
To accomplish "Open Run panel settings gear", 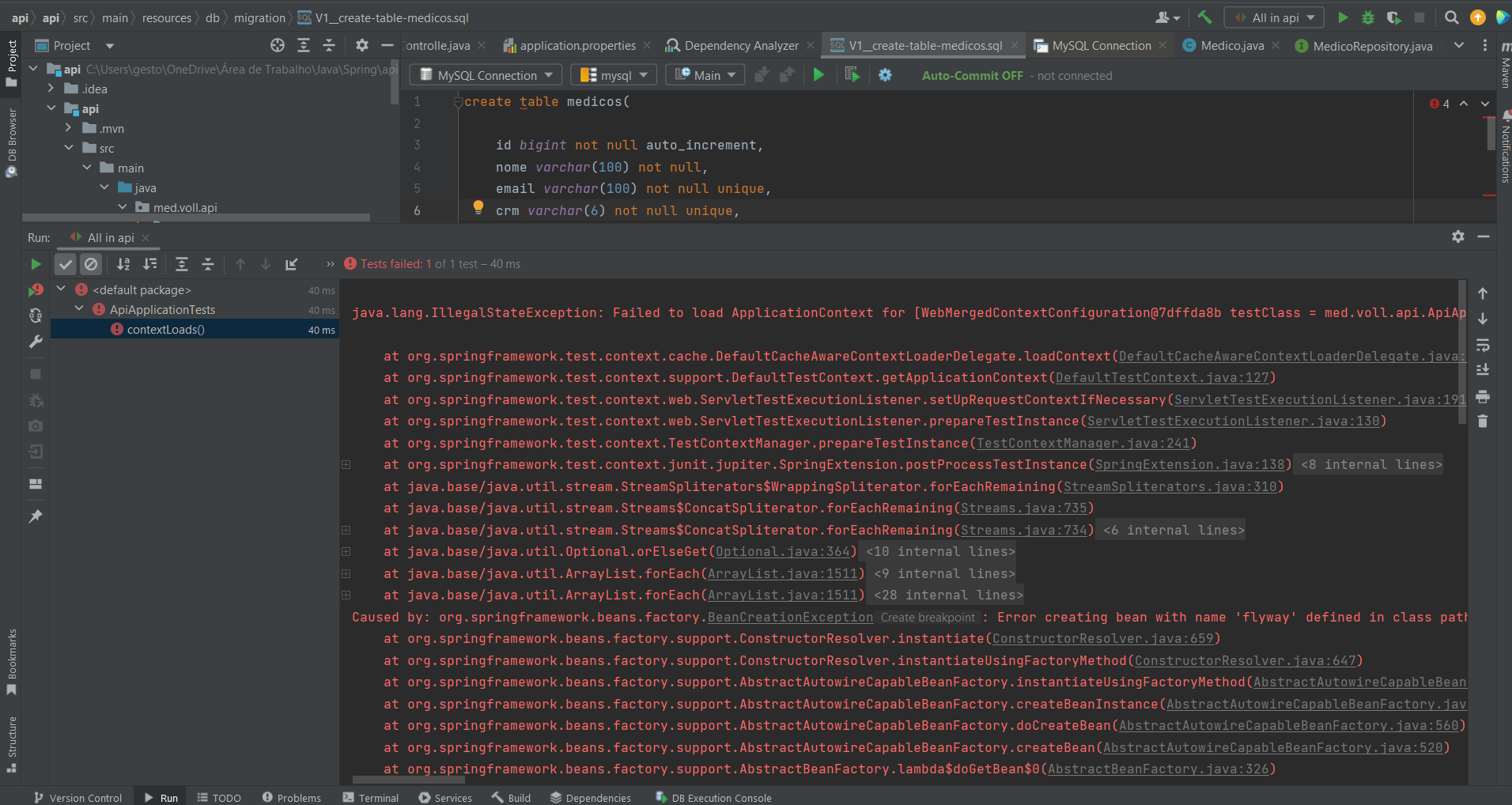I will [1458, 236].
